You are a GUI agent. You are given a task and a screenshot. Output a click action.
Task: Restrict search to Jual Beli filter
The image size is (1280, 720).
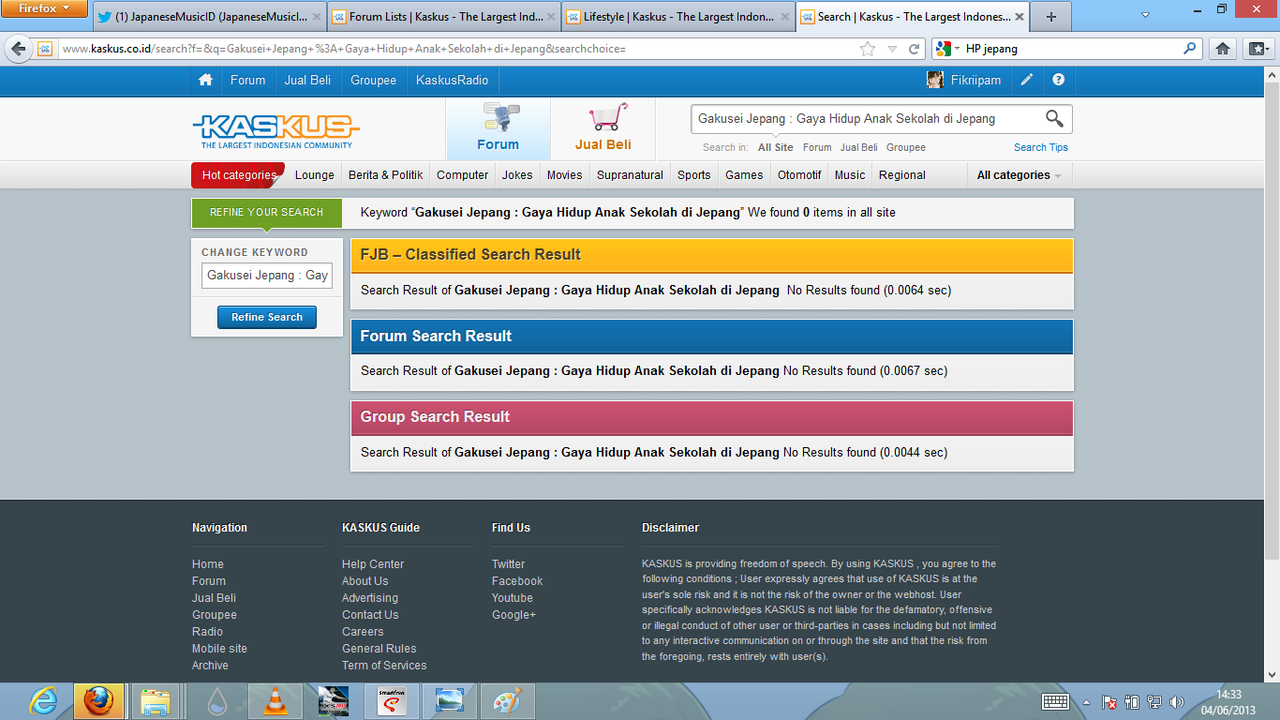click(x=858, y=147)
